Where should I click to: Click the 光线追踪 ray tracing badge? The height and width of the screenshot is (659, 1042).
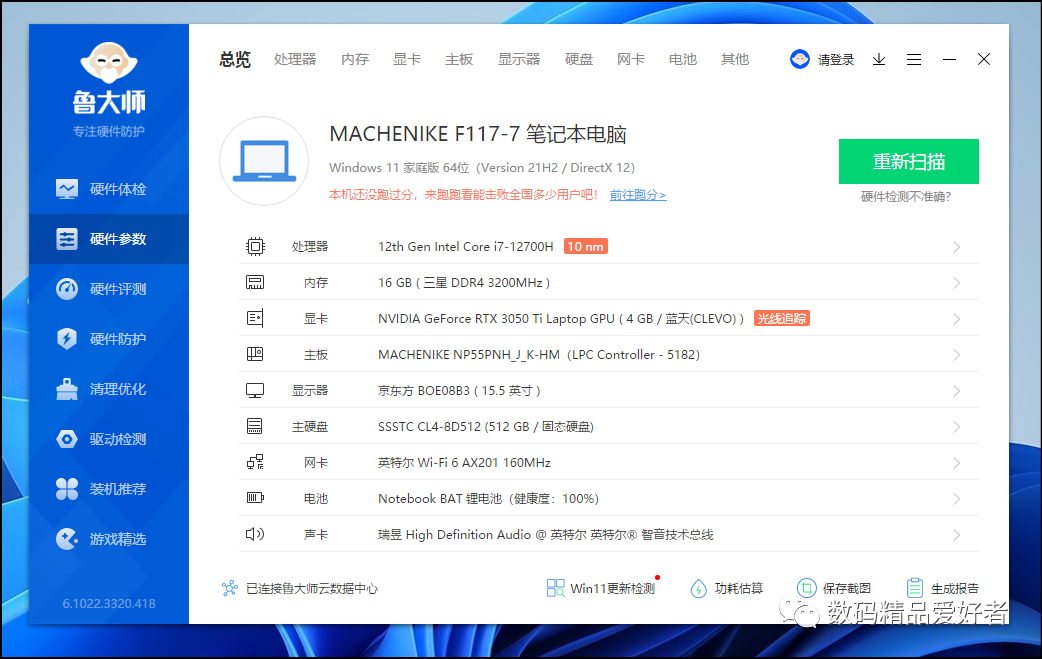click(782, 319)
